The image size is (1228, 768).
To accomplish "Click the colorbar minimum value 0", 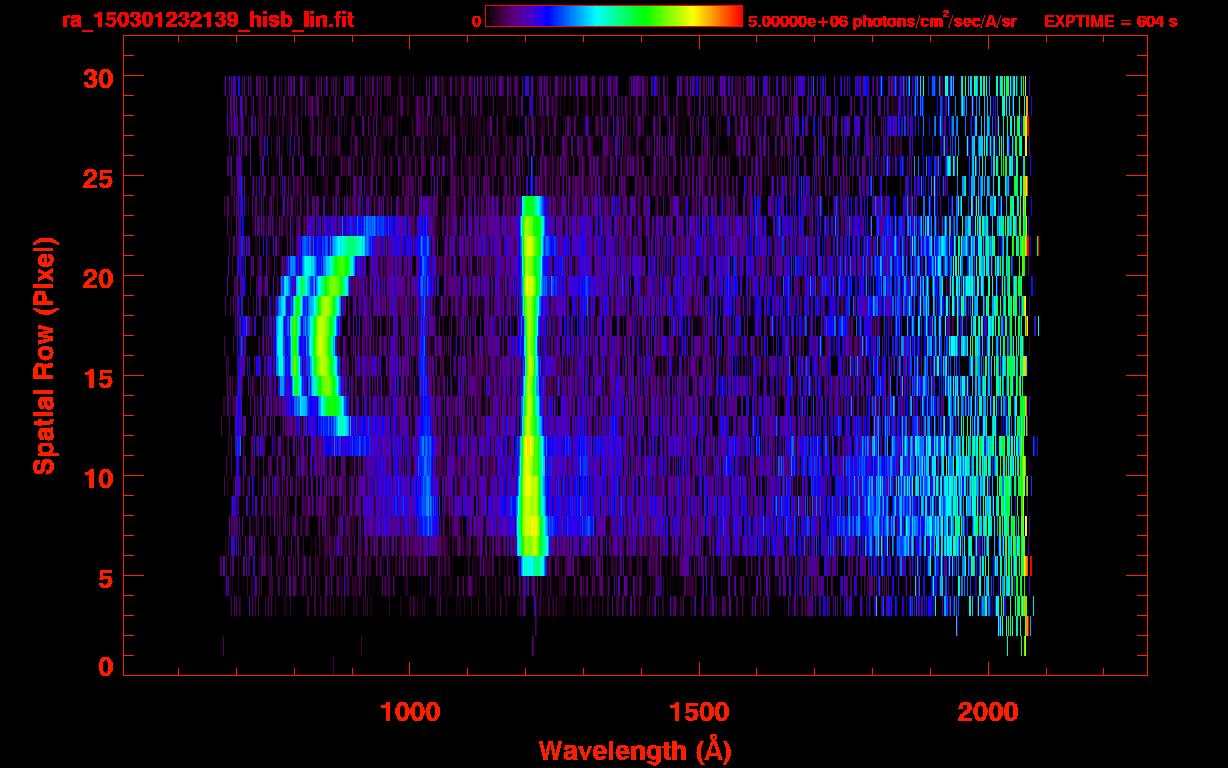I will pyautogui.click(x=476, y=21).
